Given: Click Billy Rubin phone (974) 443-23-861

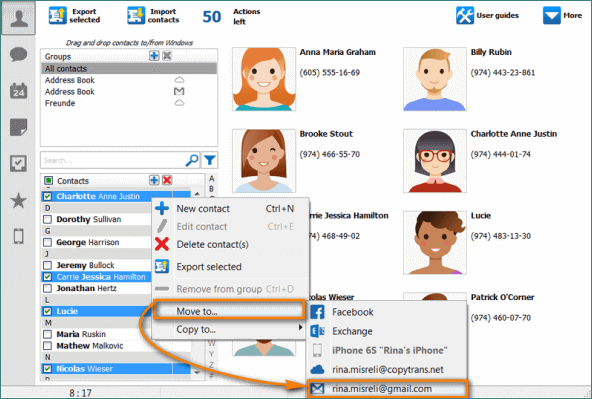Looking at the screenshot, I should 503,73.
